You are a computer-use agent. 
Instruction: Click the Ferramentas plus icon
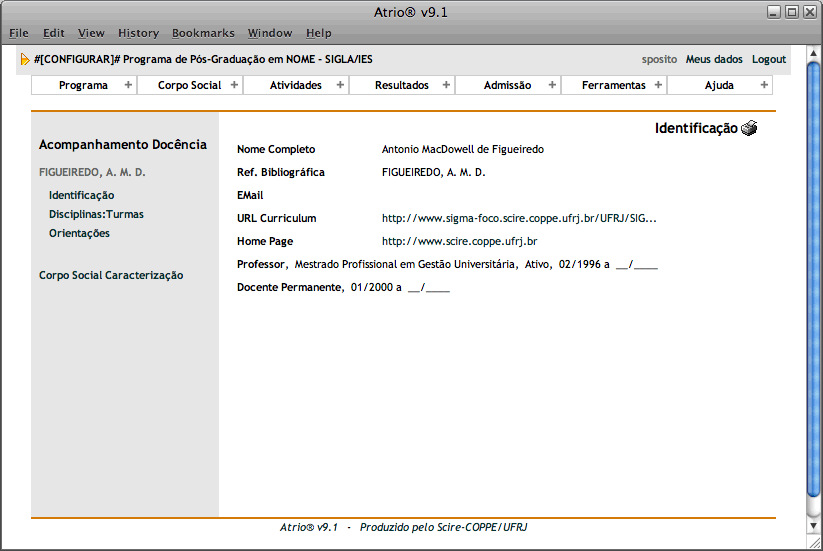pos(658,85)
